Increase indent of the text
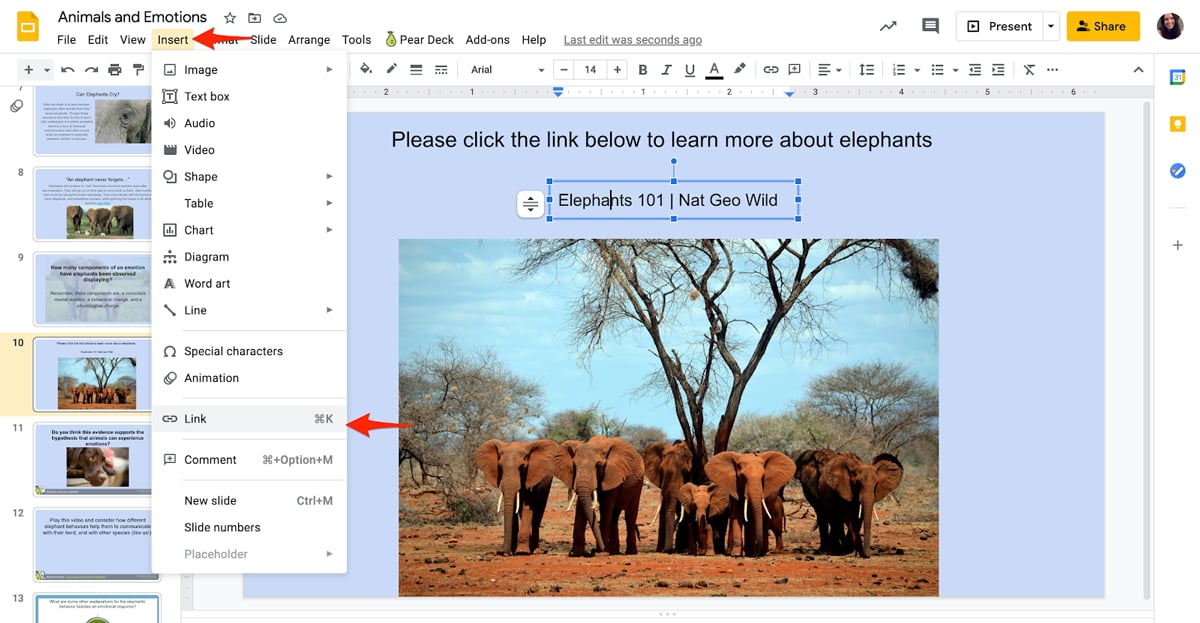 tap(998, 70)
